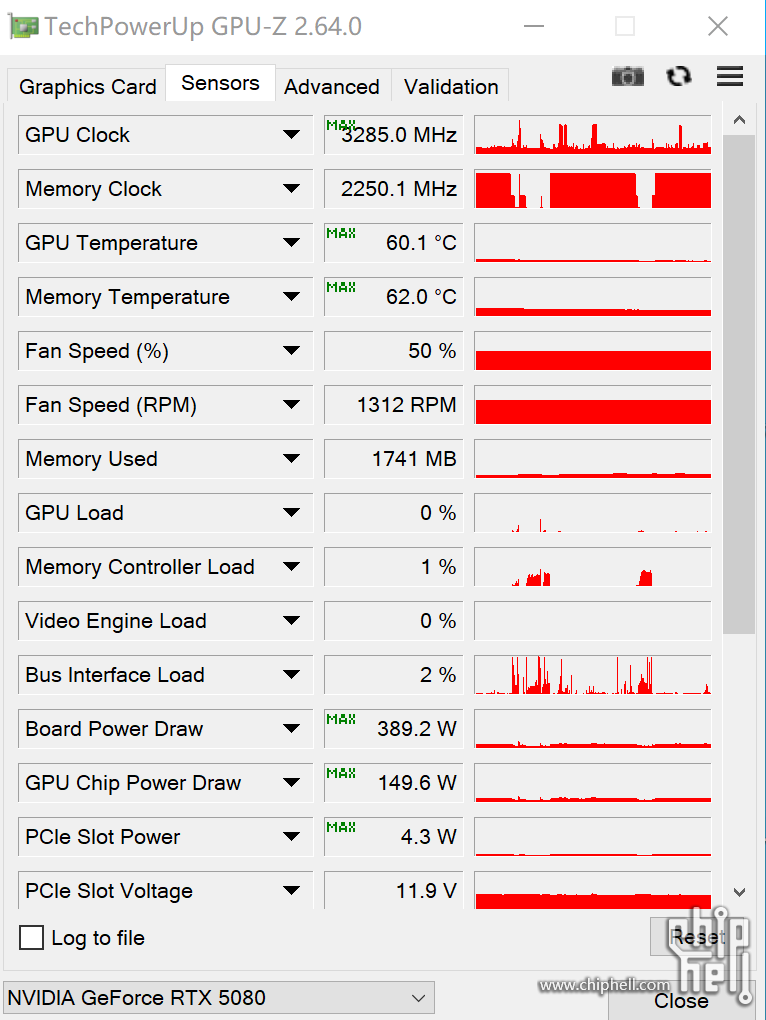
Task: Open the GPU Temperature dropdown arrow
Action: point(291,243)
